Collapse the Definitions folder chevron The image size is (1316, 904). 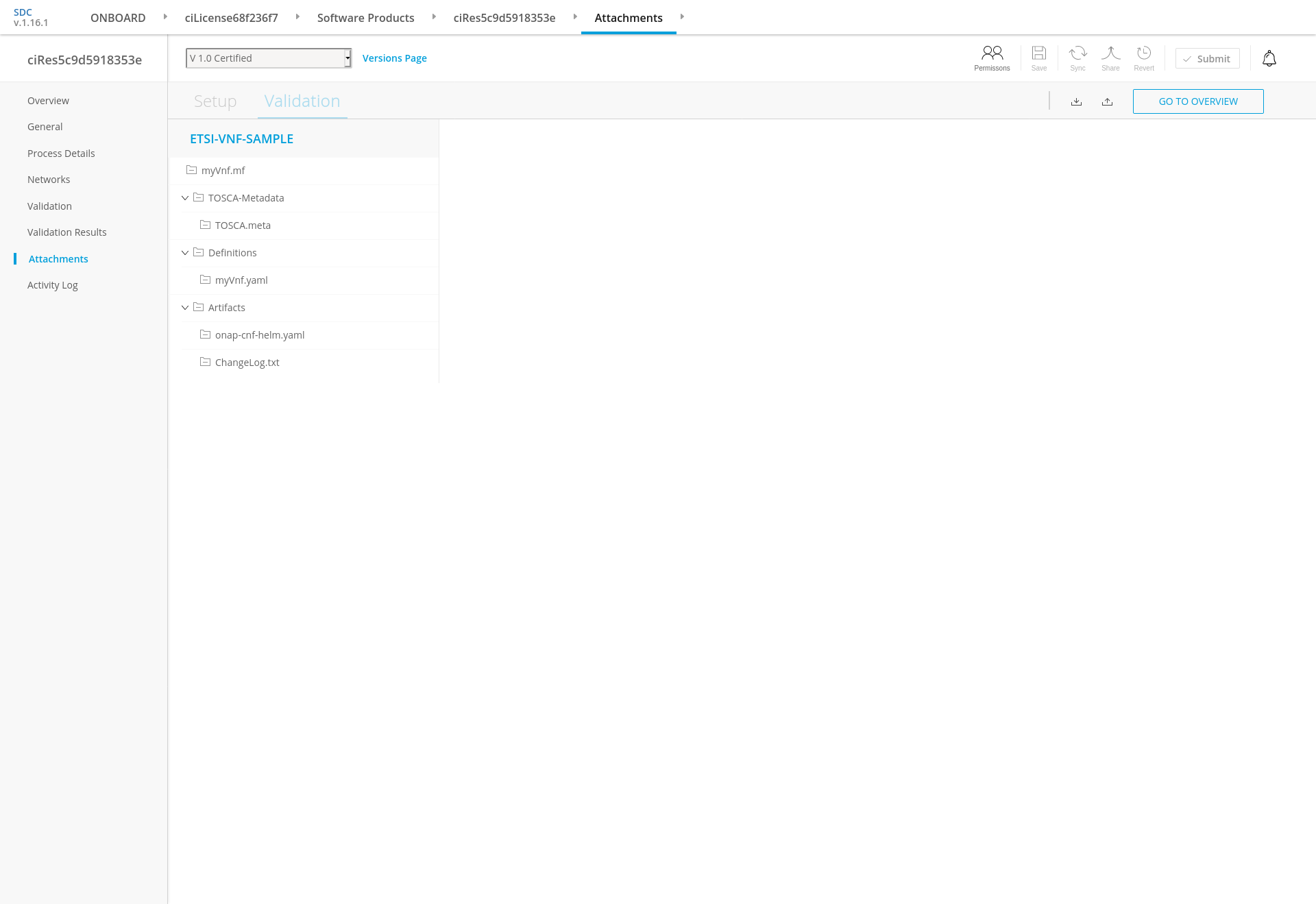click(185, 253)
